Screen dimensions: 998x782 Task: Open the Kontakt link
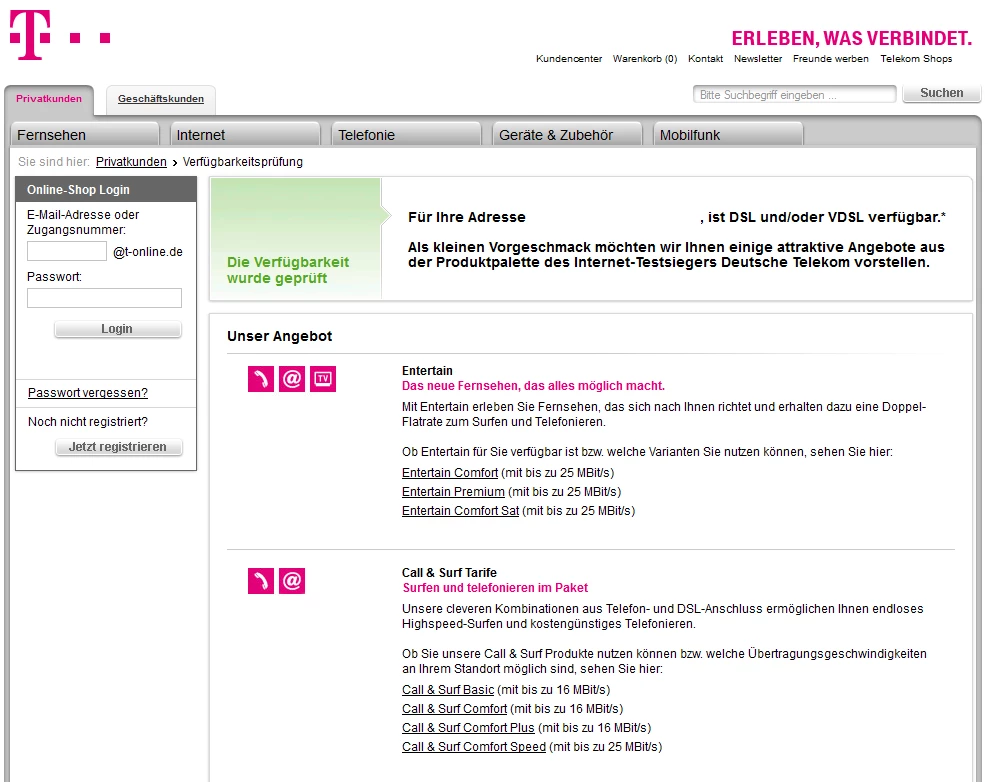705,59
